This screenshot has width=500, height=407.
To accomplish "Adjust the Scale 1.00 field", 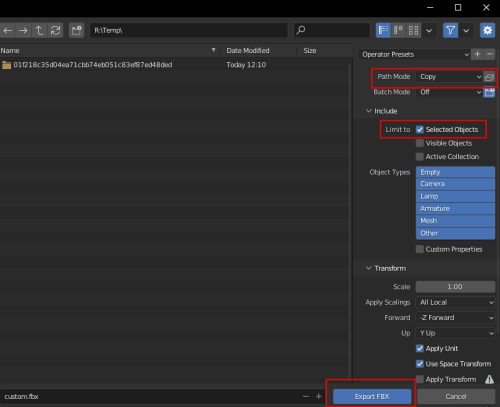I will [455, 287].
